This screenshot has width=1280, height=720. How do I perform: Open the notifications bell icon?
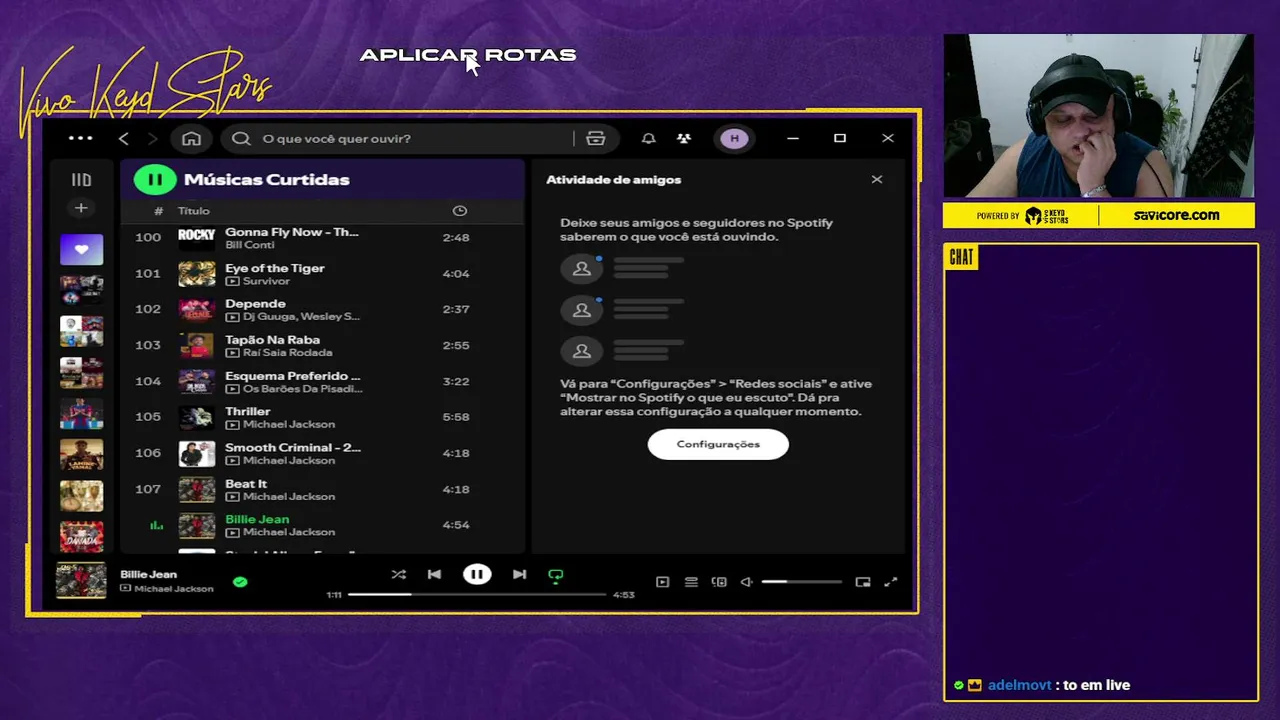pyautogui.click(x=648, y=138)
